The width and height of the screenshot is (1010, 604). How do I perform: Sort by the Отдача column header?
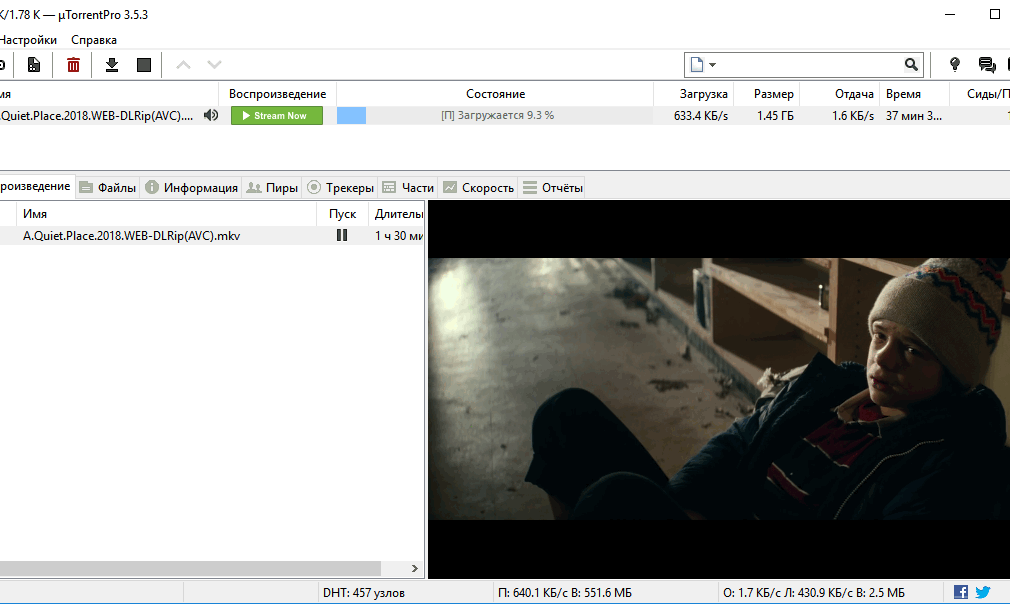(840, 94)
